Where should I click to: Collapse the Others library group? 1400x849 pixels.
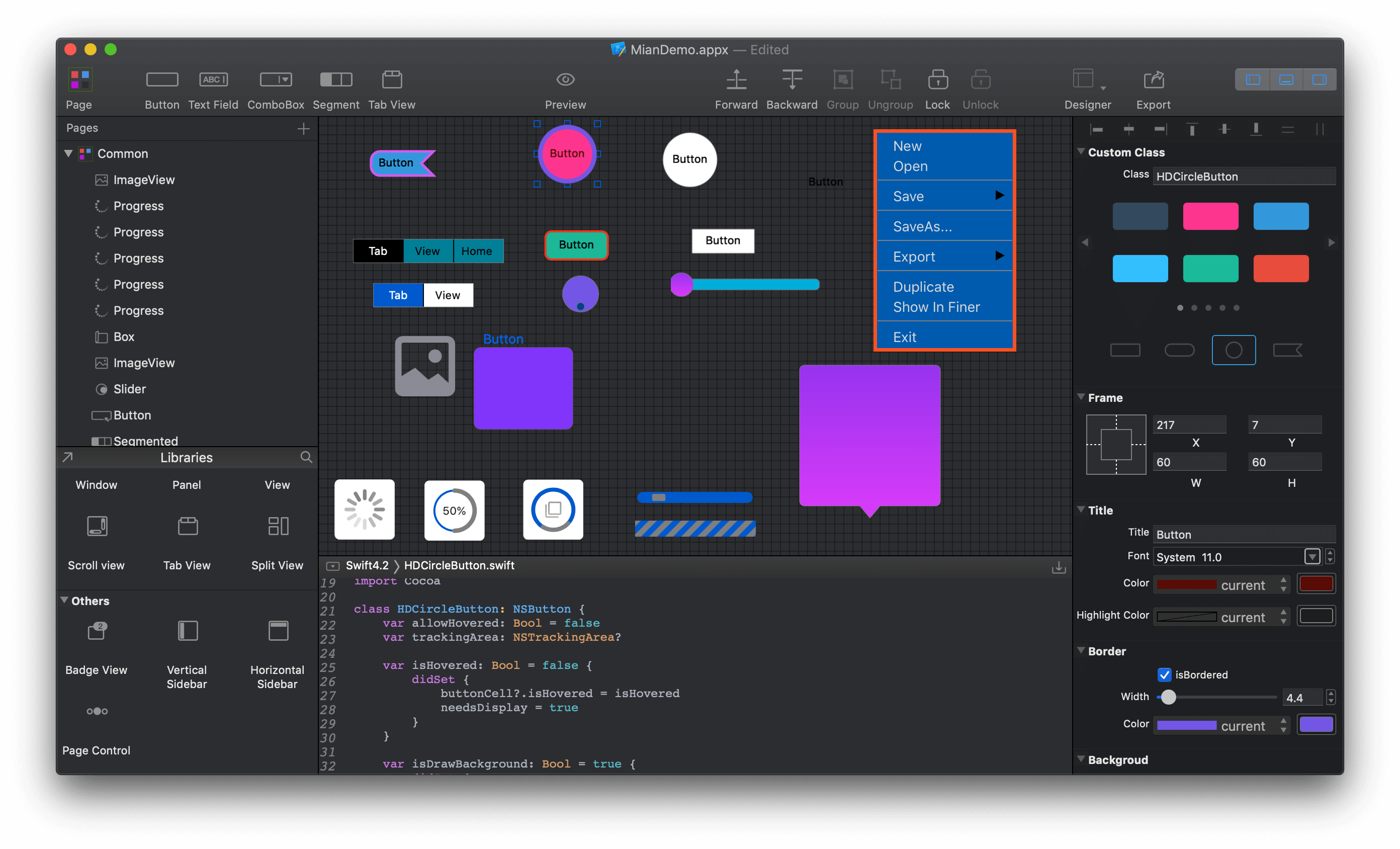click(x=64, y=600)
